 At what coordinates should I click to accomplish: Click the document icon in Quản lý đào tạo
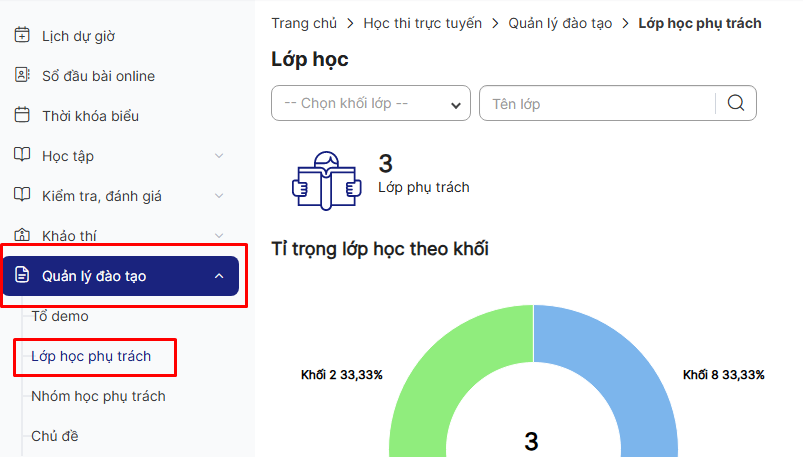coord(22,276)
